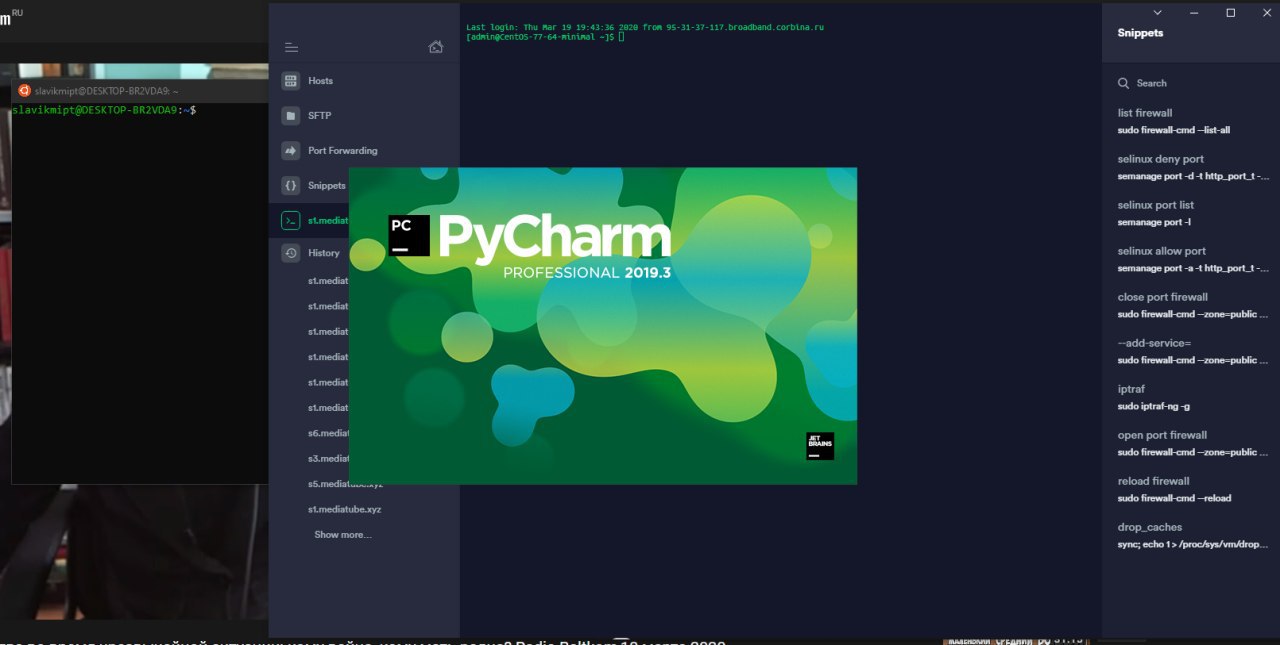
Task: Click the magnifier icon in Snippets panel
Action: (1124, 83)
